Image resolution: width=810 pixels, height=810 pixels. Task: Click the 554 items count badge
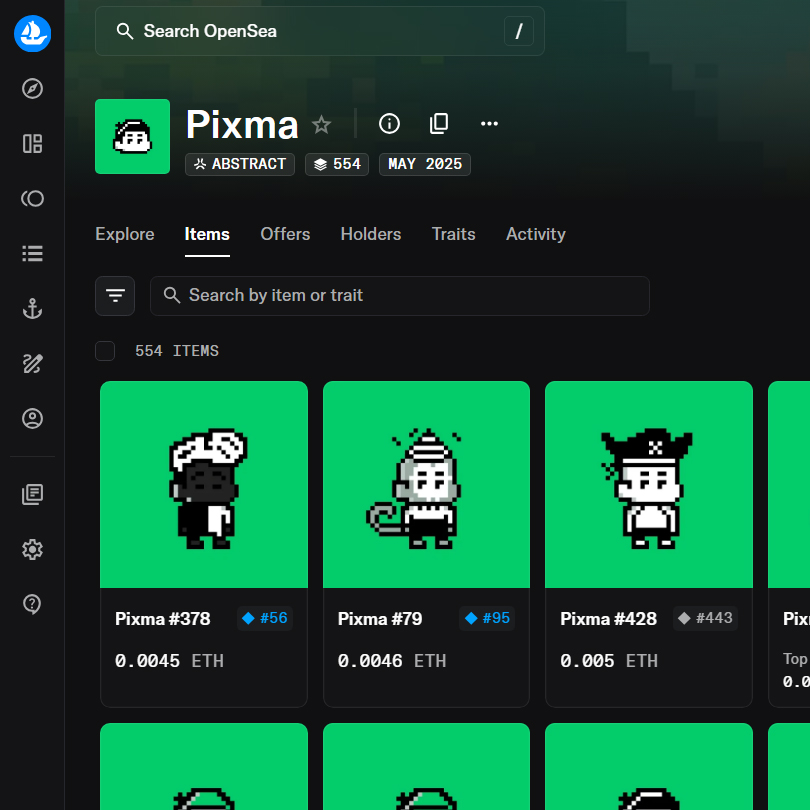[337, 164]
